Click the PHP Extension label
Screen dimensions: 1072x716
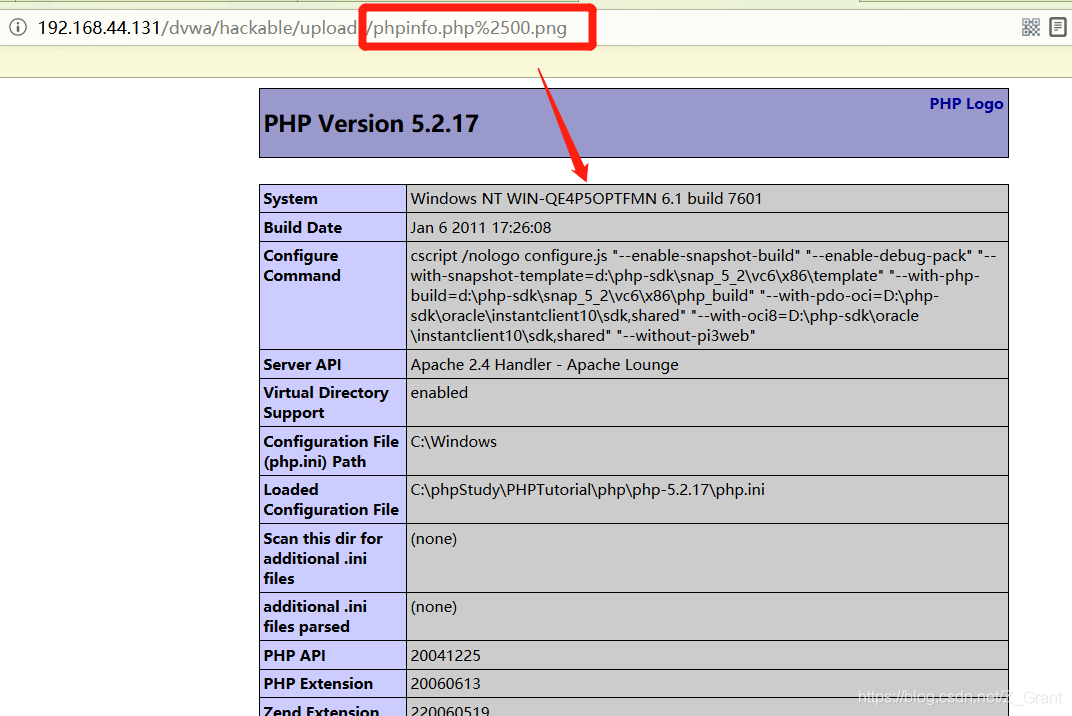coord(318,684)
